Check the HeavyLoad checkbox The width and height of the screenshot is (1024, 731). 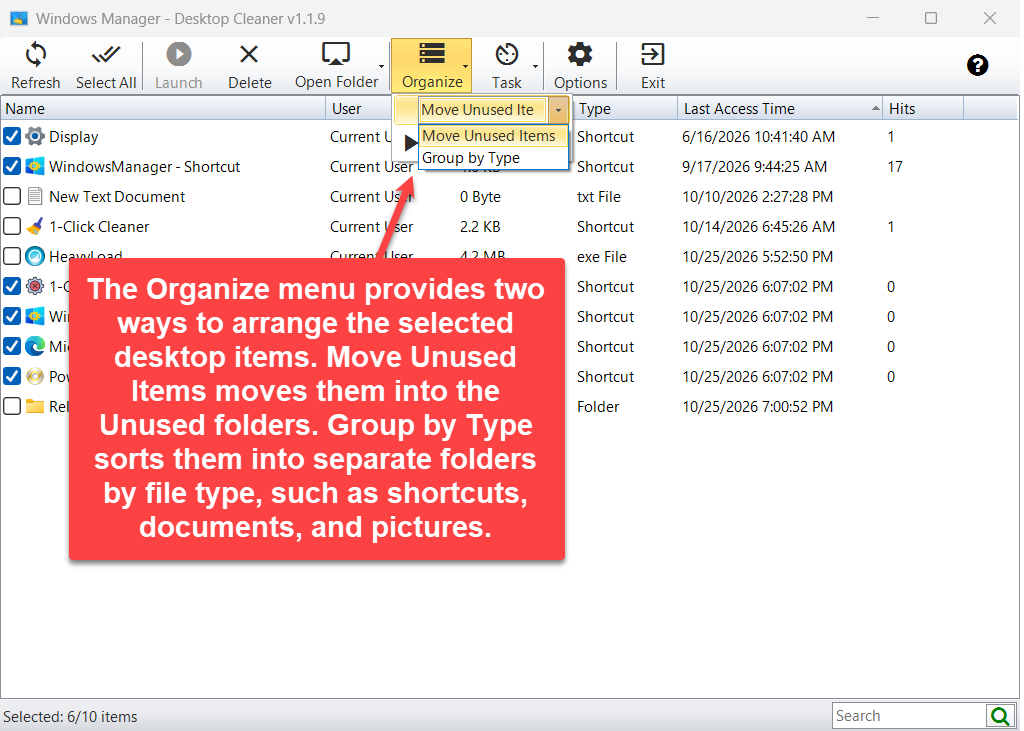[12, 257]
